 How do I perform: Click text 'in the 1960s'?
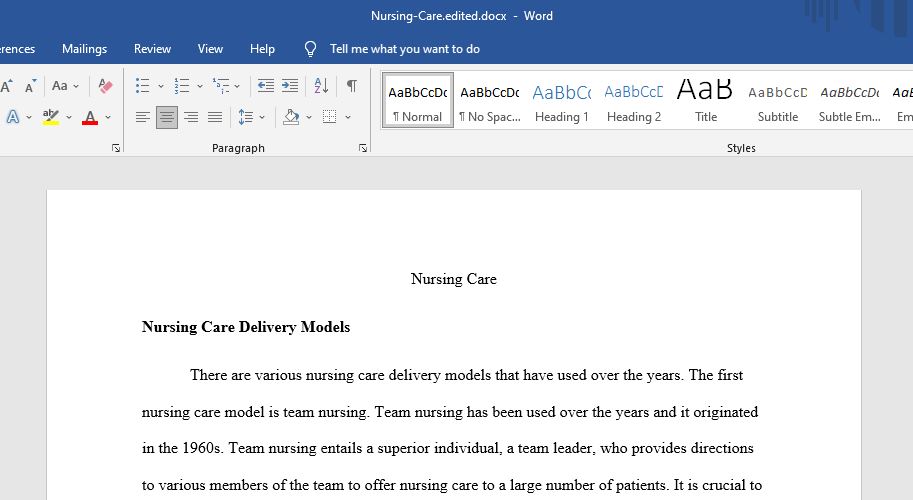coord(182,448)
